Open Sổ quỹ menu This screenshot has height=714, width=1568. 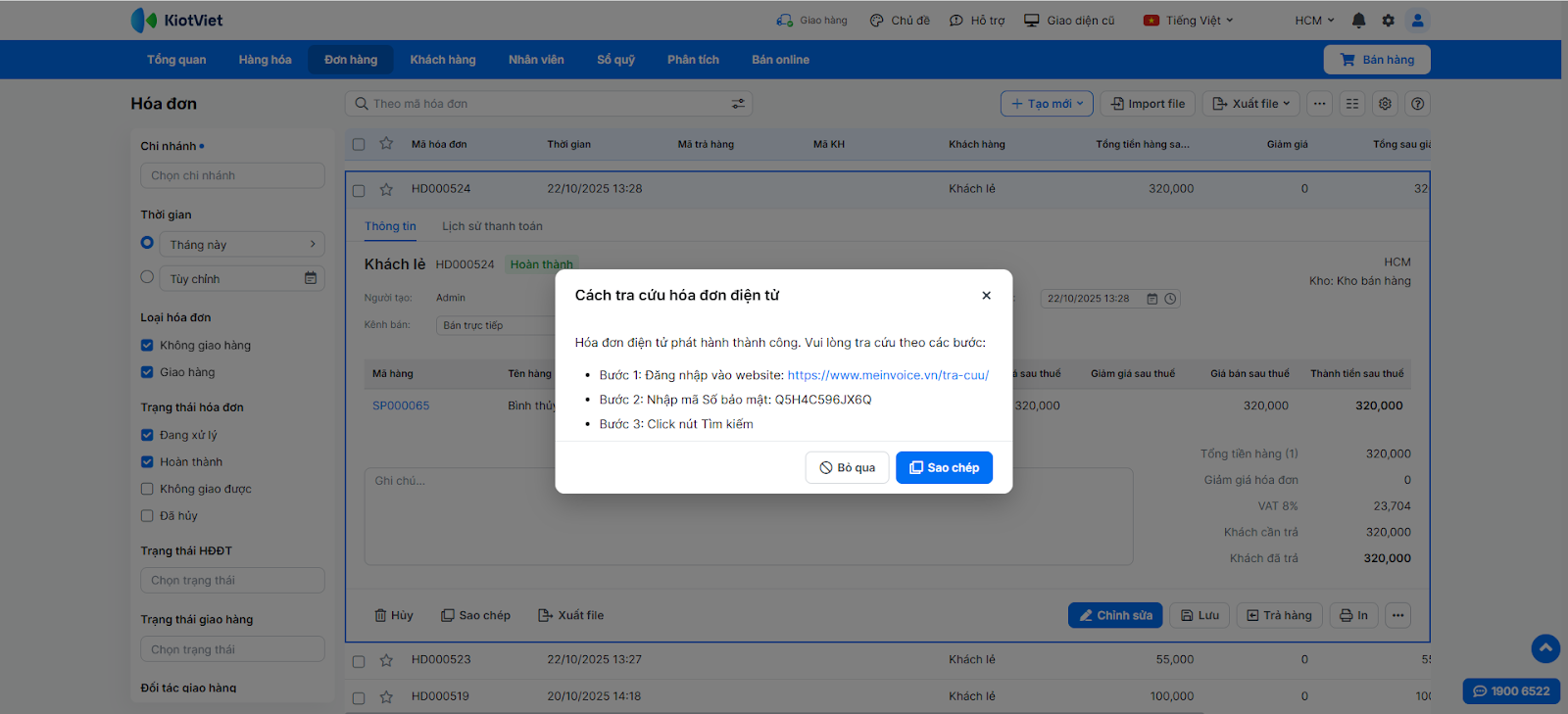pos(615,60)
